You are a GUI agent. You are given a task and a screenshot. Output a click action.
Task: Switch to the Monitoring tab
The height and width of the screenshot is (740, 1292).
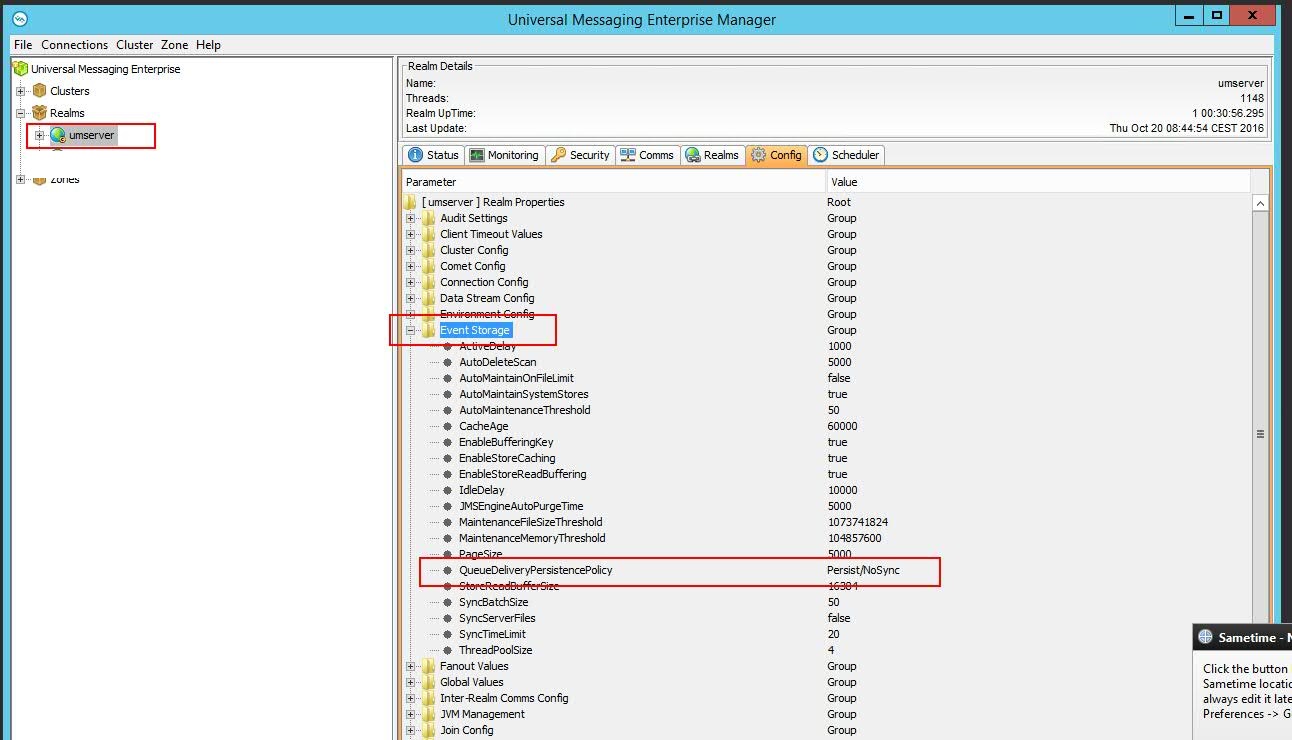coord(504,155)
